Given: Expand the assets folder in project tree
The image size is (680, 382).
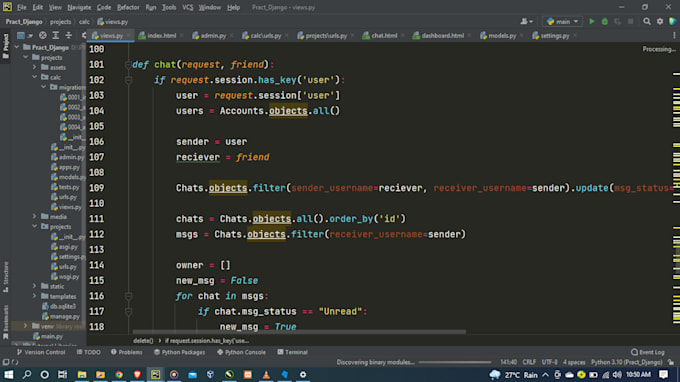Looking at the screenshot, I should point(35,67).
